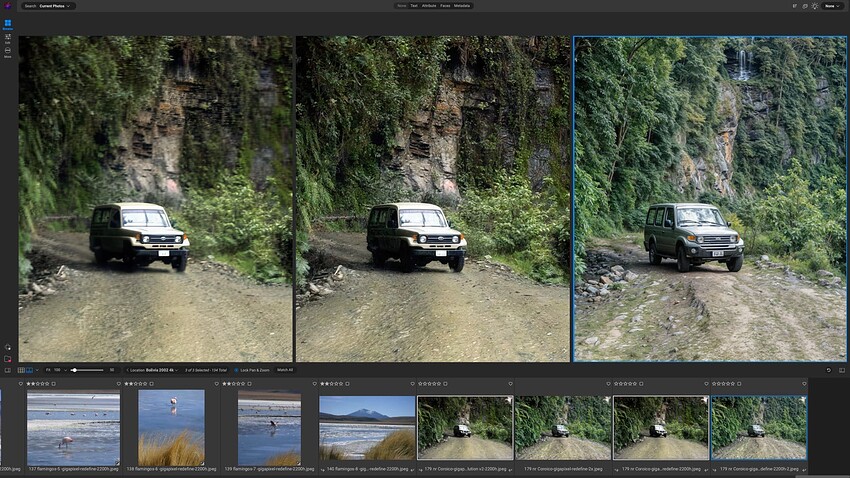
Task: Click the sort order icon in top bar
Action: [x=795, y=6]
